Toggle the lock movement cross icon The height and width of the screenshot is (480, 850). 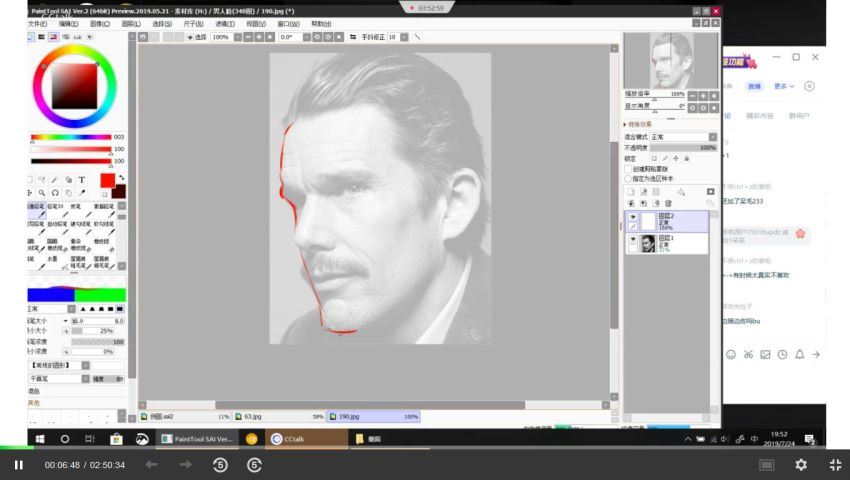tap(676, 158)
